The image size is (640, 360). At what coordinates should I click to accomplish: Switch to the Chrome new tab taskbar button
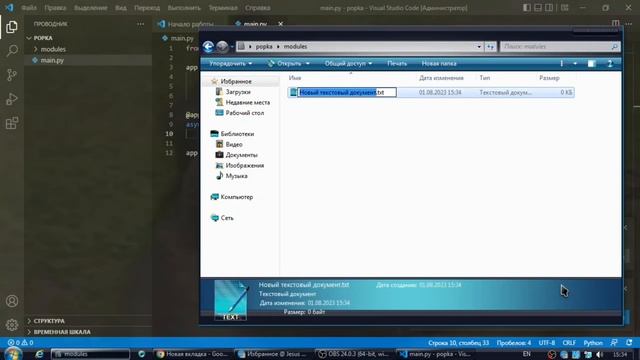point(193,354)
